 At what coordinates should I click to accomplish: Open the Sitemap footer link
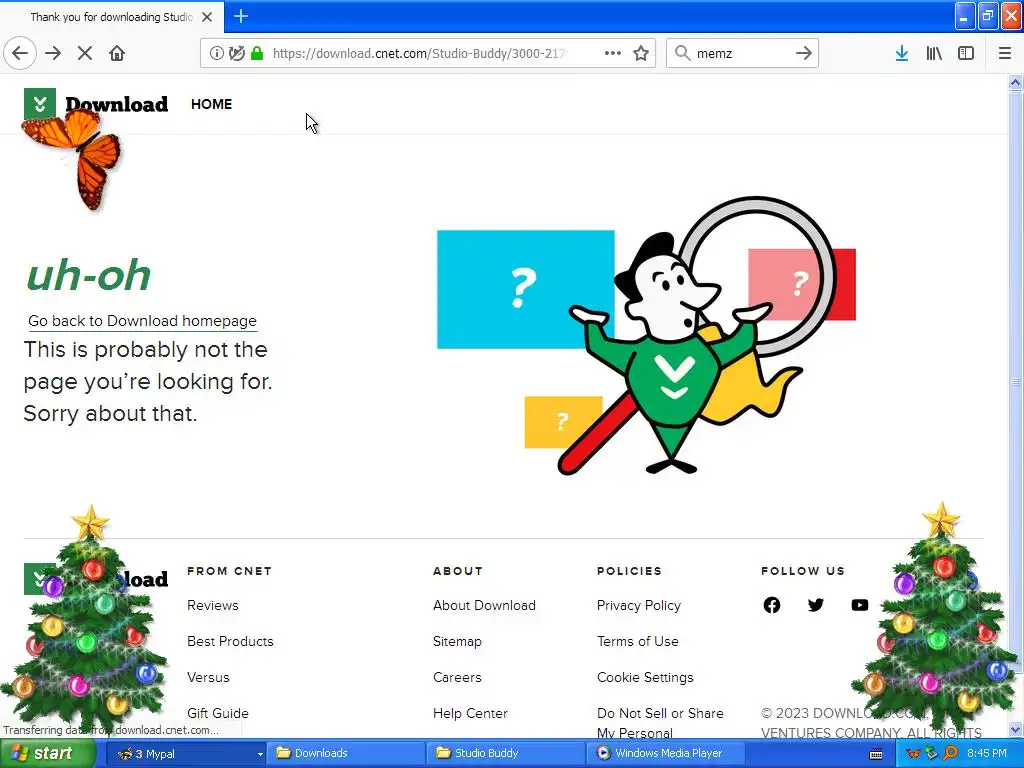coord(457,641)
